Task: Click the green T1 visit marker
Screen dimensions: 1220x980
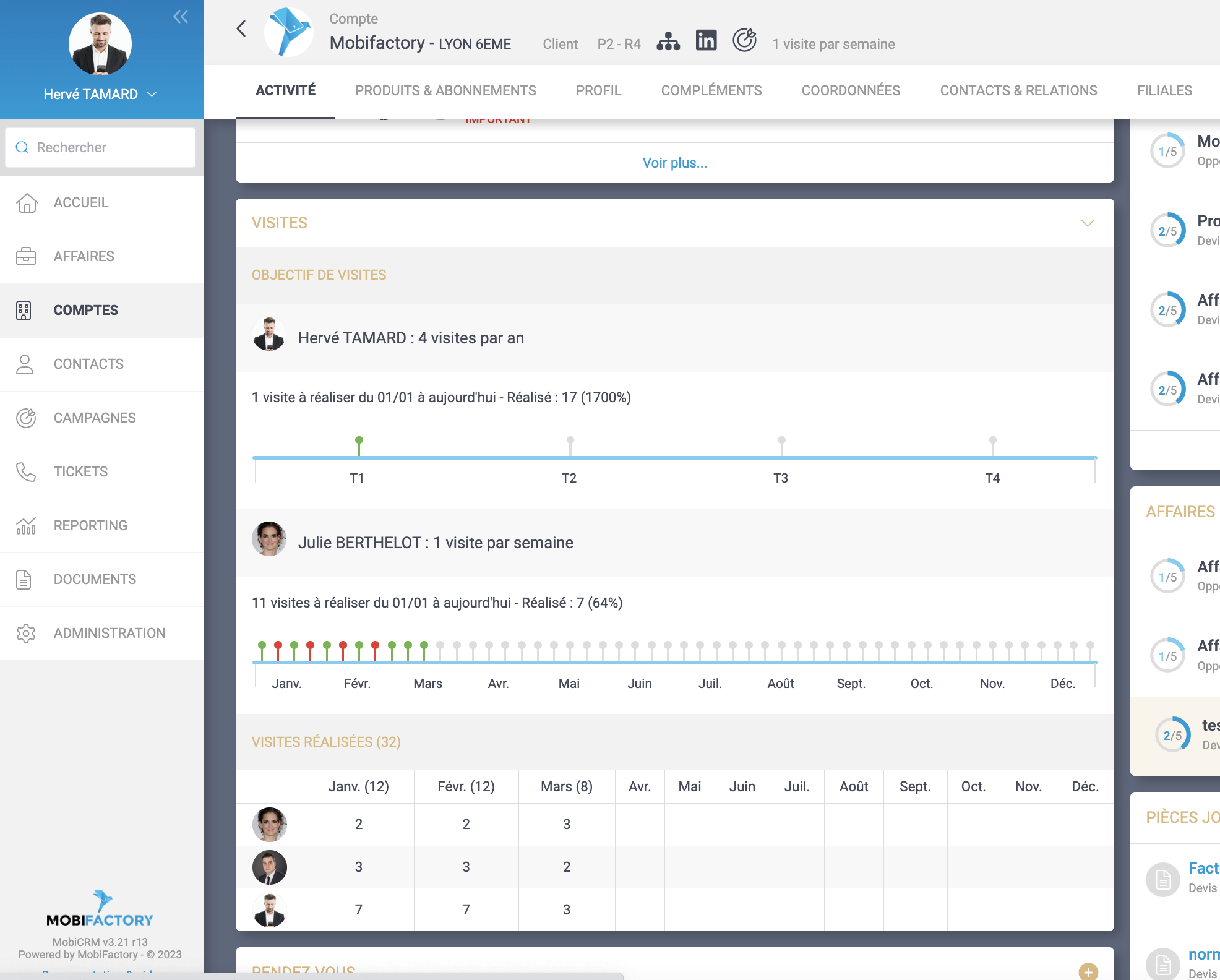Action: [359, 441]
